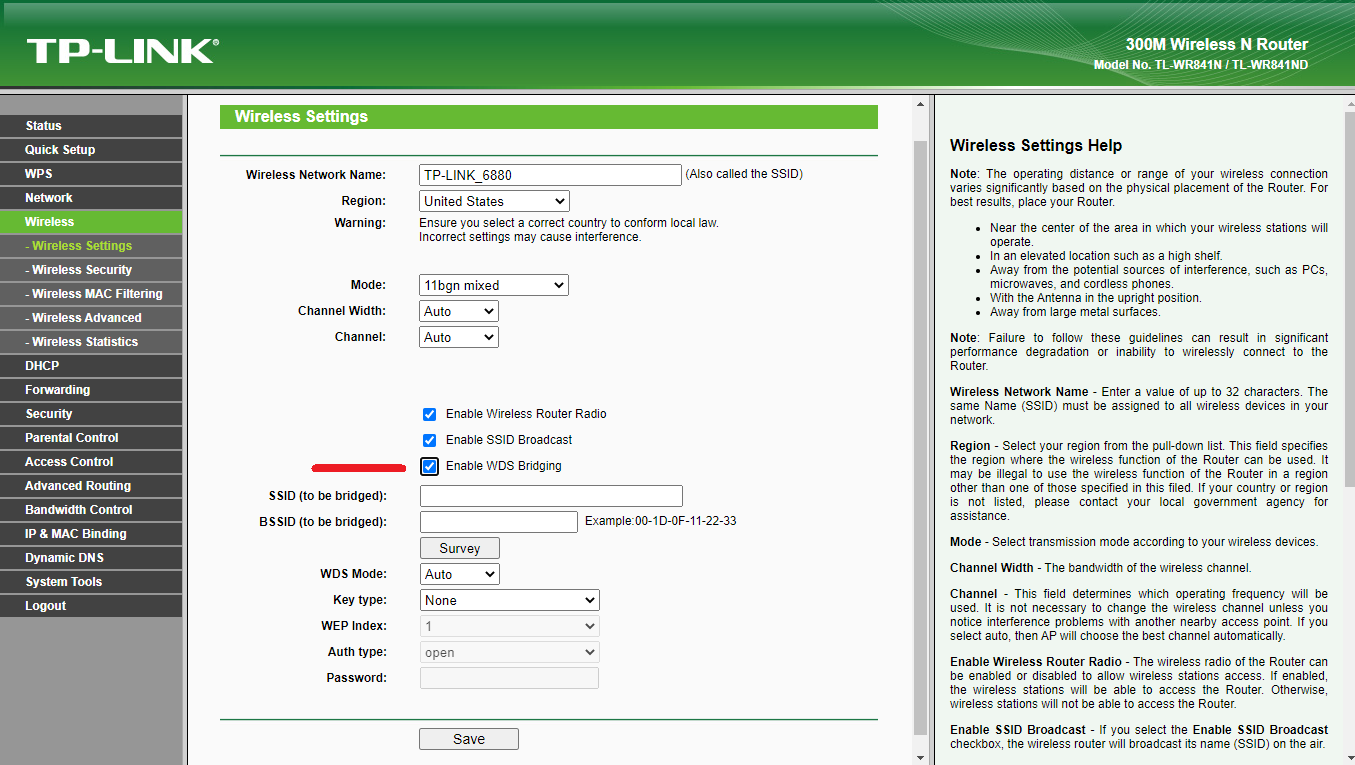
Task: Open Parental Control
Action: click(x=91, y=438)
